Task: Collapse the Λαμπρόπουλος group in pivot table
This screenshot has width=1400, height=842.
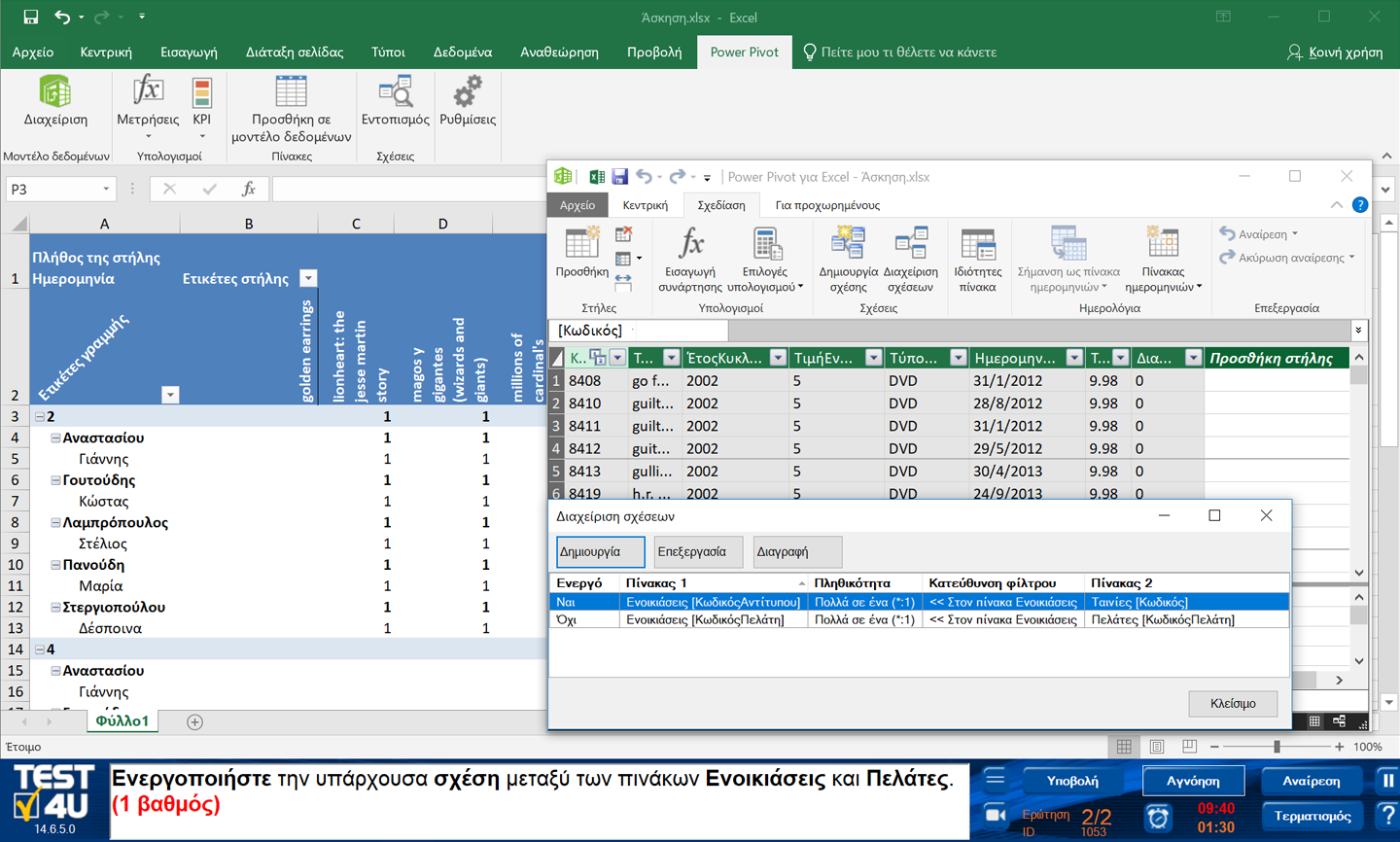Action: coord(55,522)
